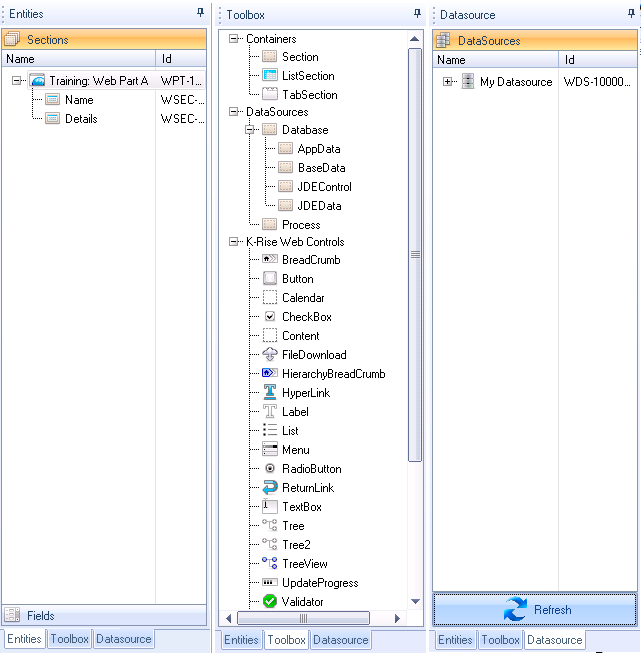Choose the HyperLink control icon
Viewport: 641px width, 653px height.
269,392
